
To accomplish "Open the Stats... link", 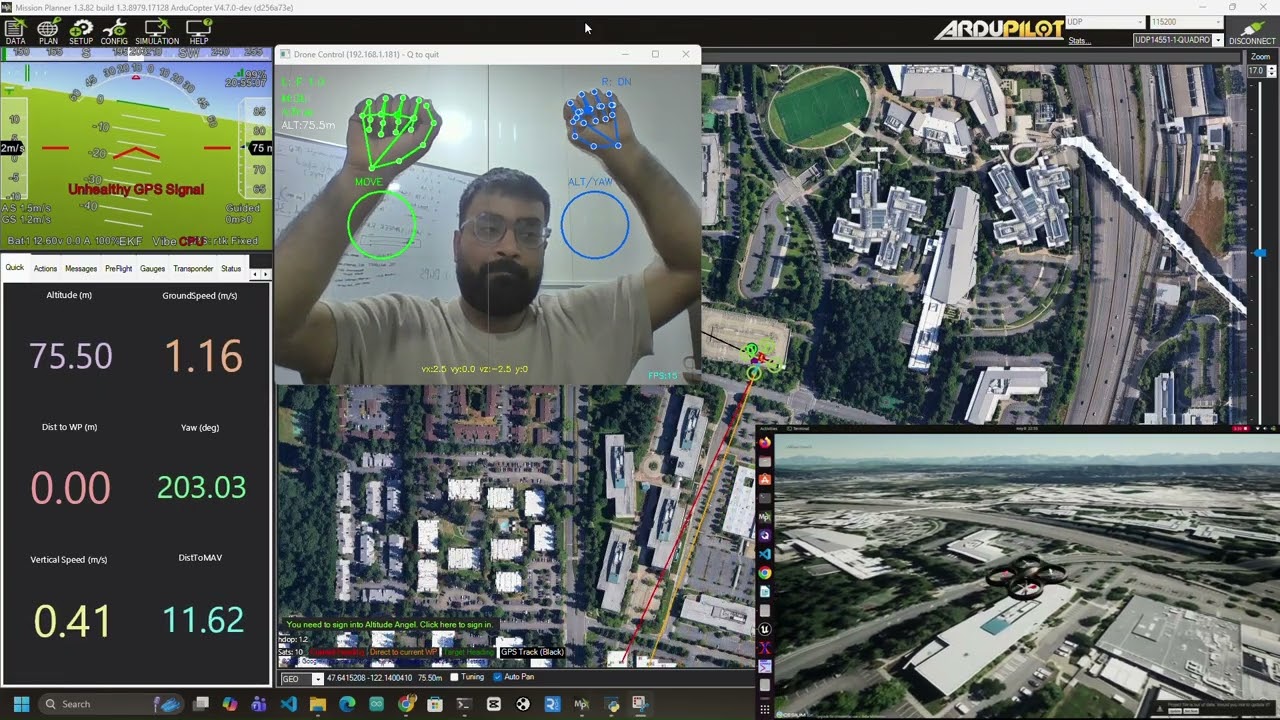I will (1079, 41).
